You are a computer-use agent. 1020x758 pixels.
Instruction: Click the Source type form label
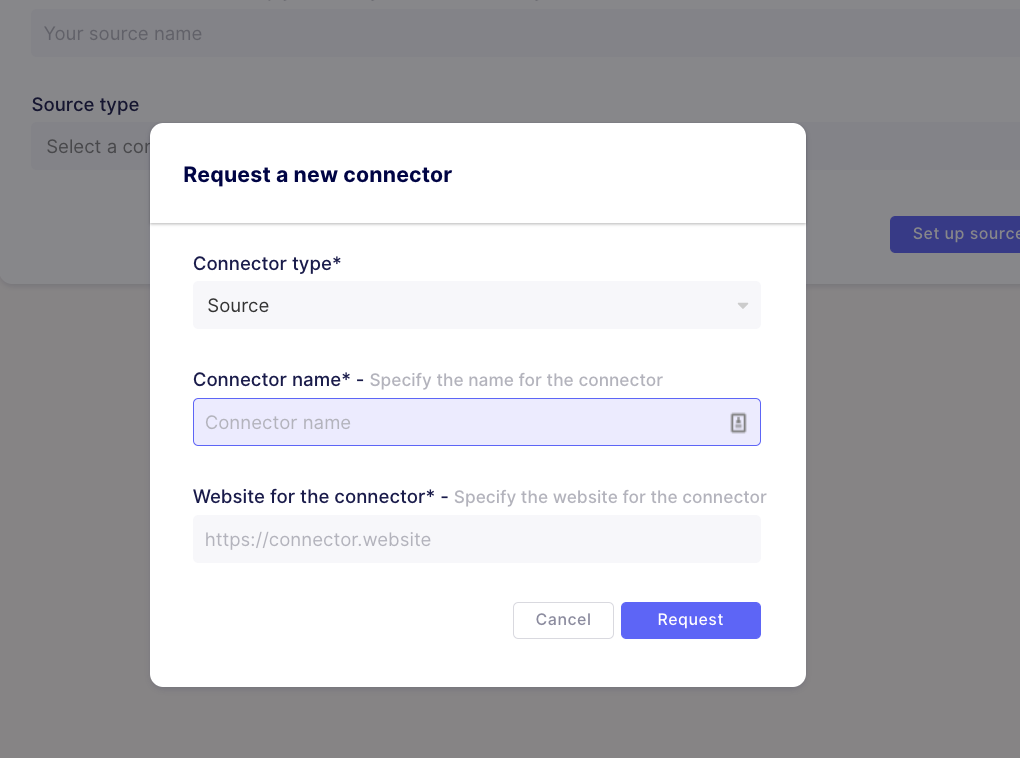(85, 104)
